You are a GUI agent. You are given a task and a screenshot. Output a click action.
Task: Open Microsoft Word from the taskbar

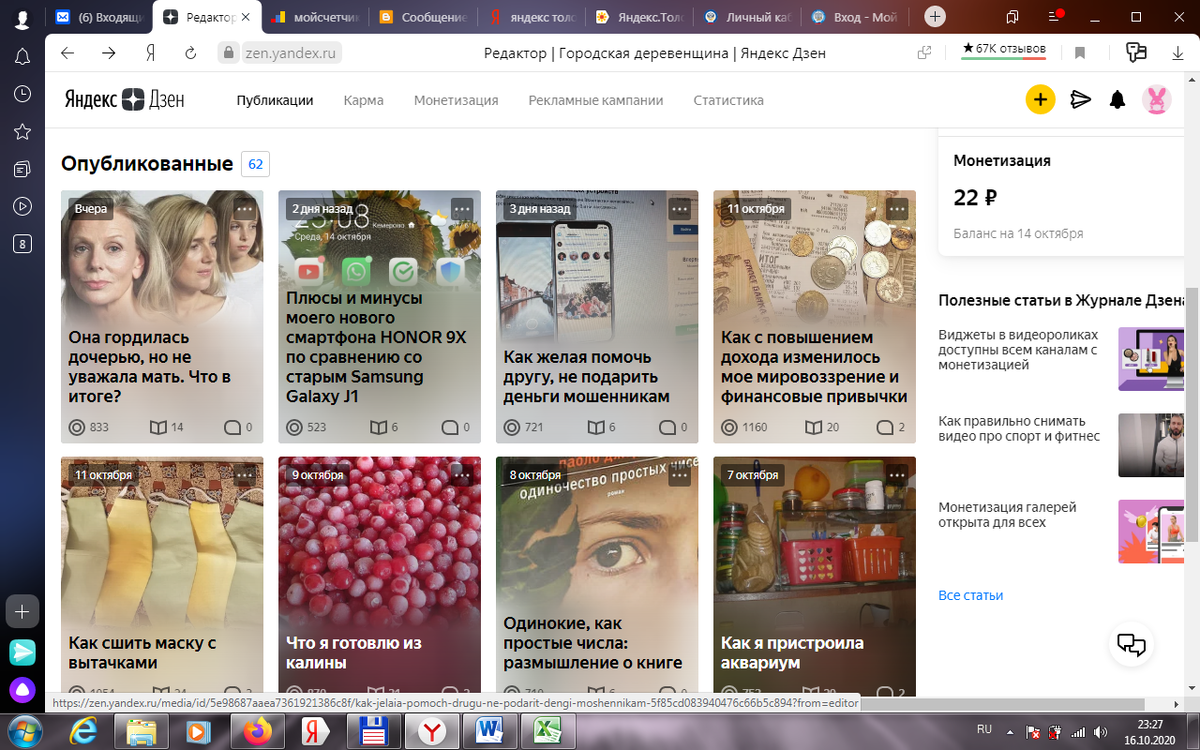(x=490, y=732)
